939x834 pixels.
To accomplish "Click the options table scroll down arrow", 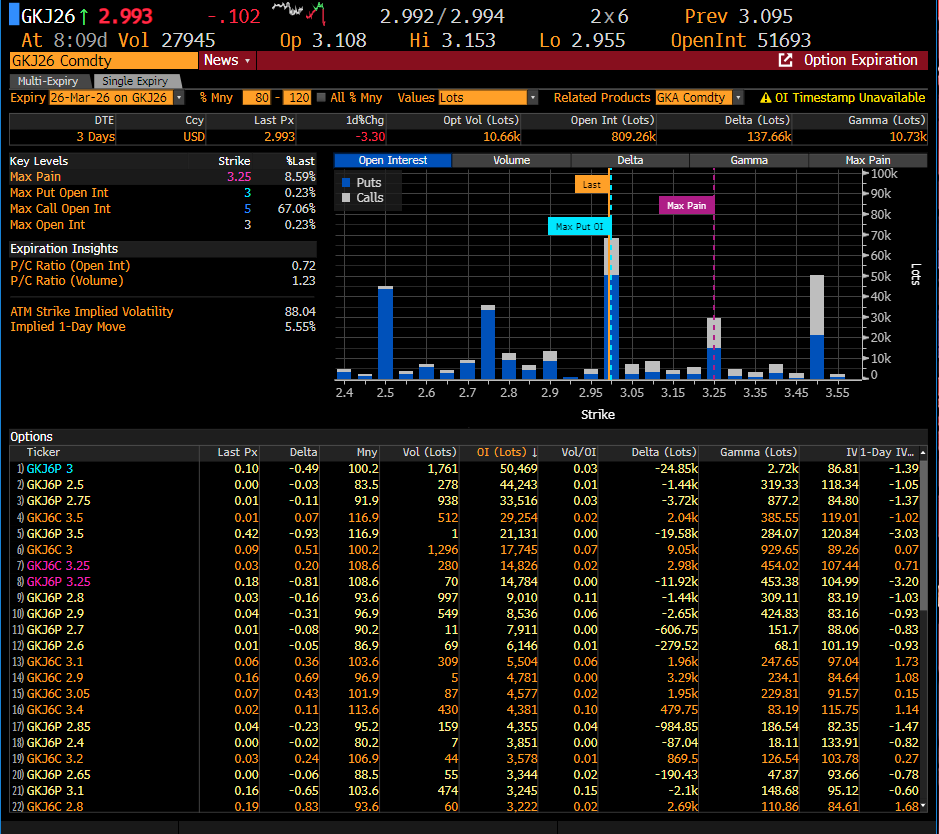I will point(923,806).
